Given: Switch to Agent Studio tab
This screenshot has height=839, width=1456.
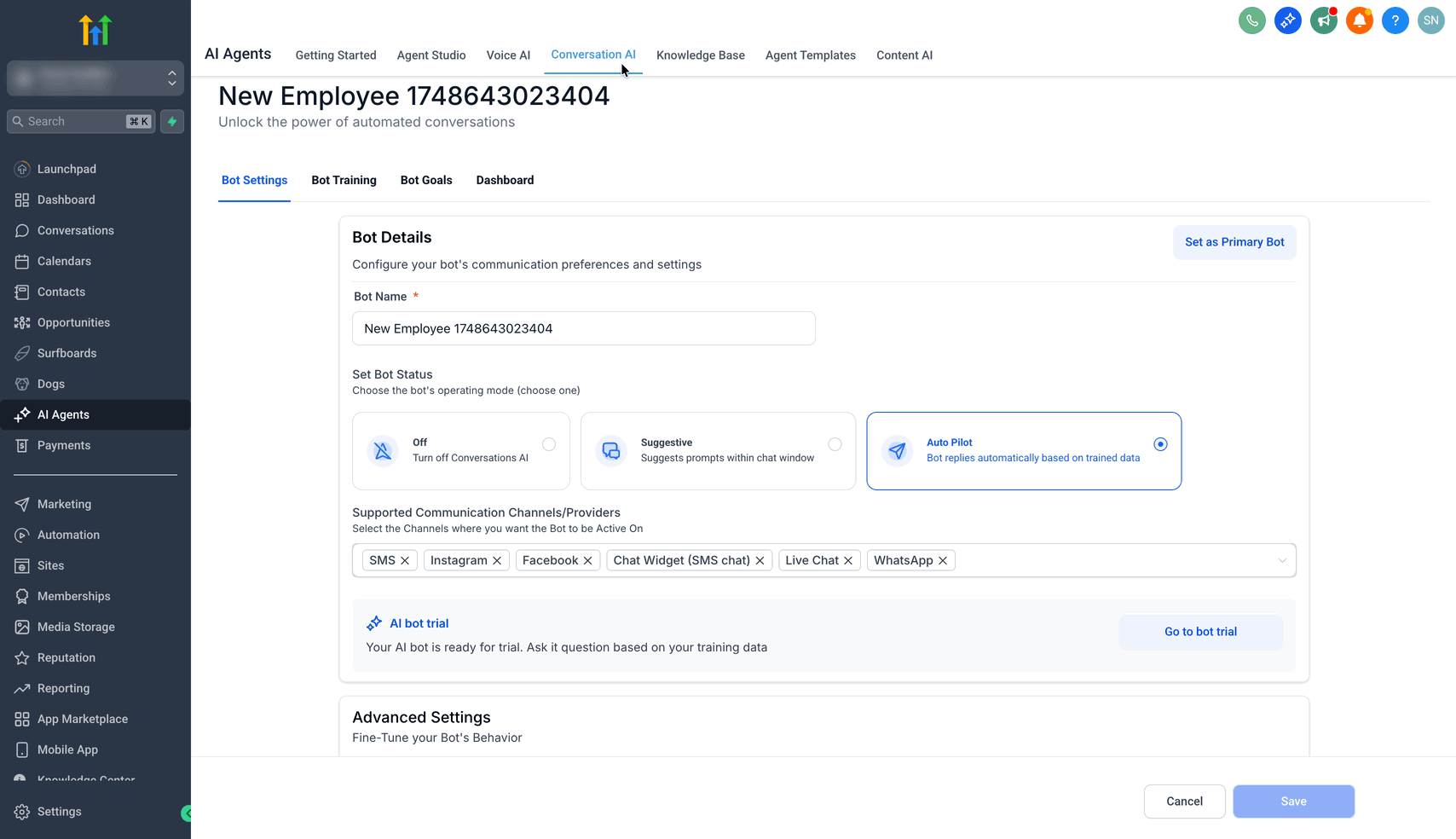Looking at the screenshot, I should point(431,55).
